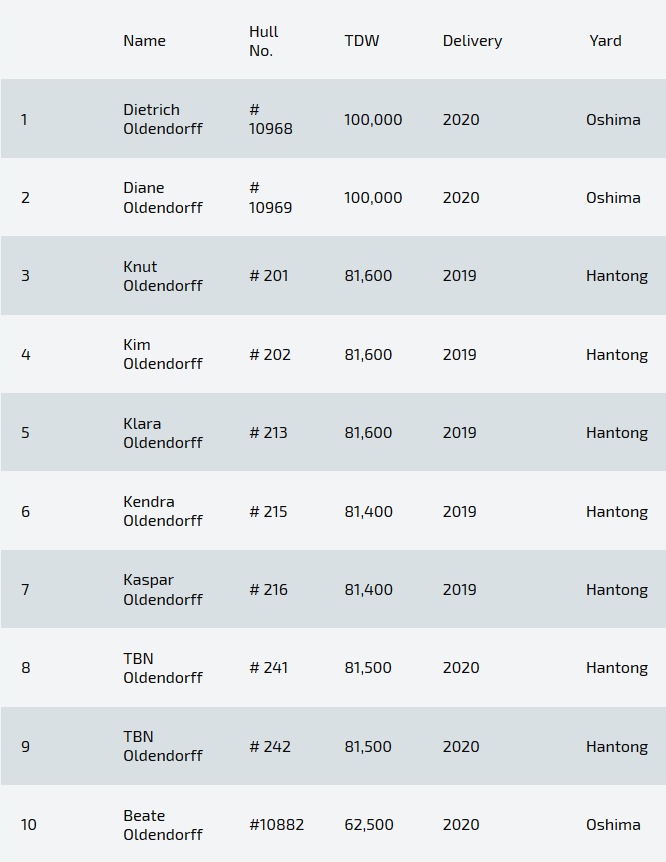Screen dimensions: 666x862
Task: Click the Name column header
Action: pyautogui.click(x=144, y=41)
